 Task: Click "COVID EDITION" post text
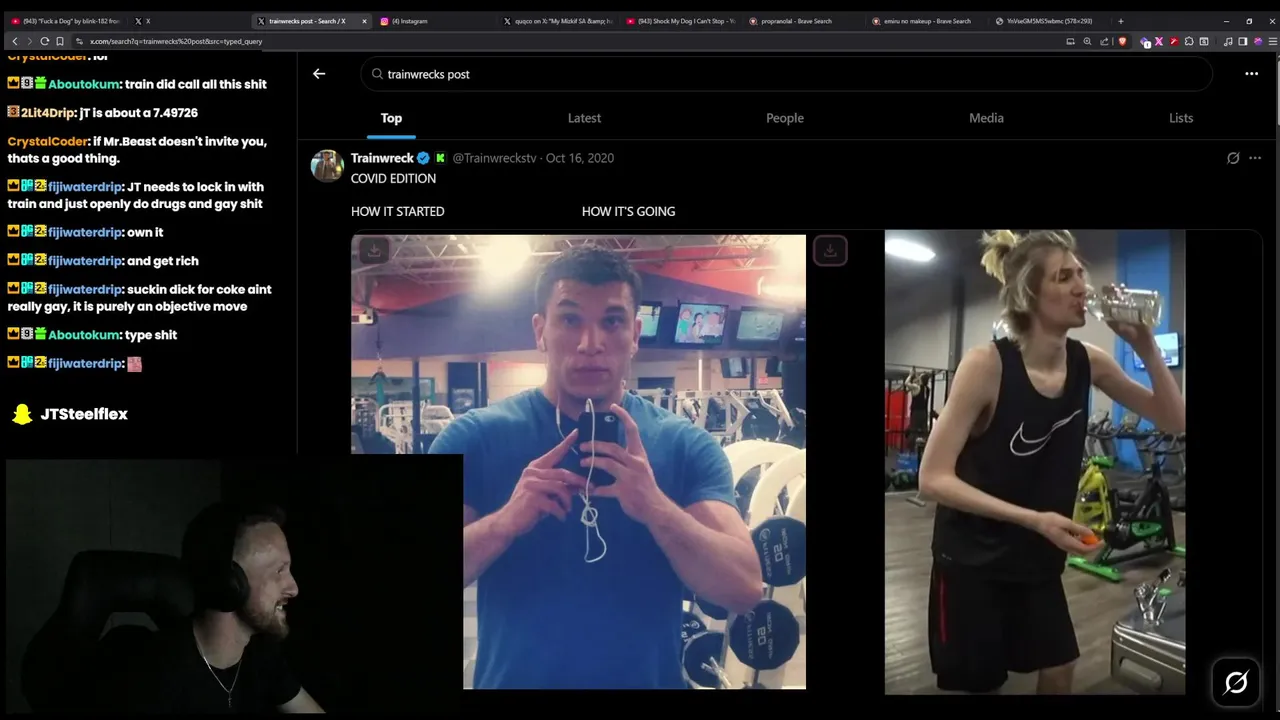(x=393, y=178)
